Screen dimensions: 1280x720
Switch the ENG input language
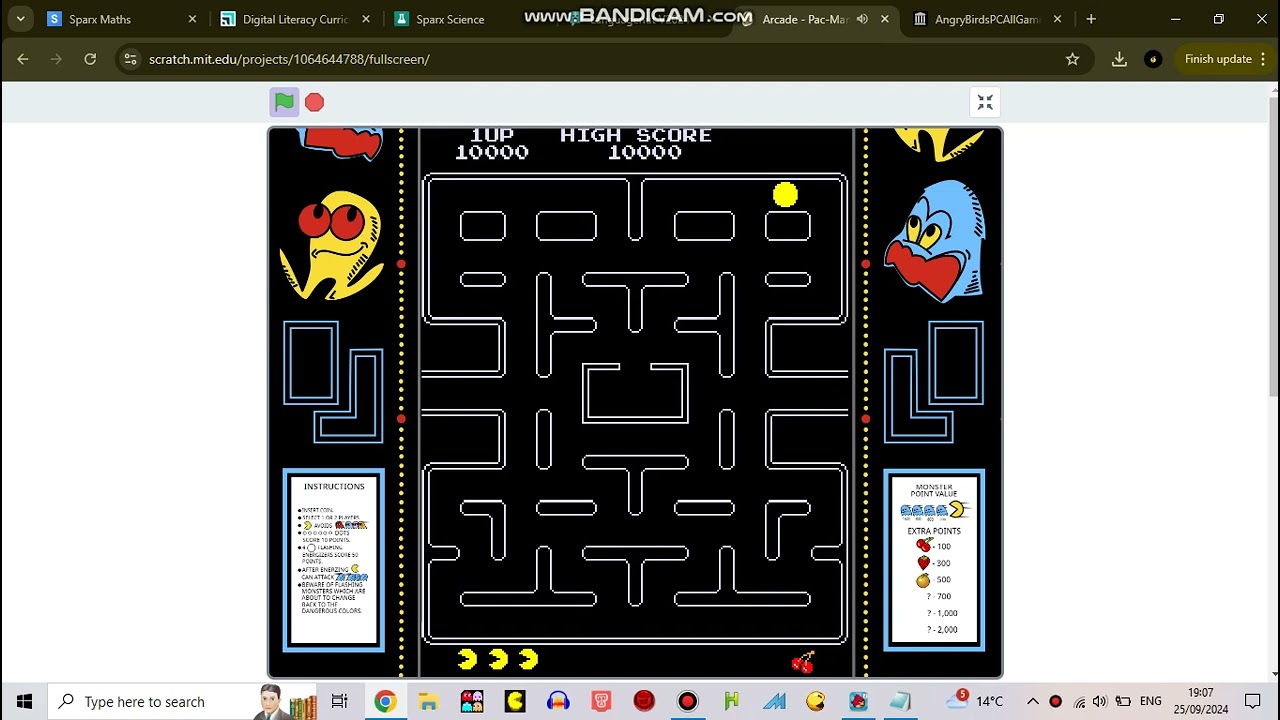1151,701
